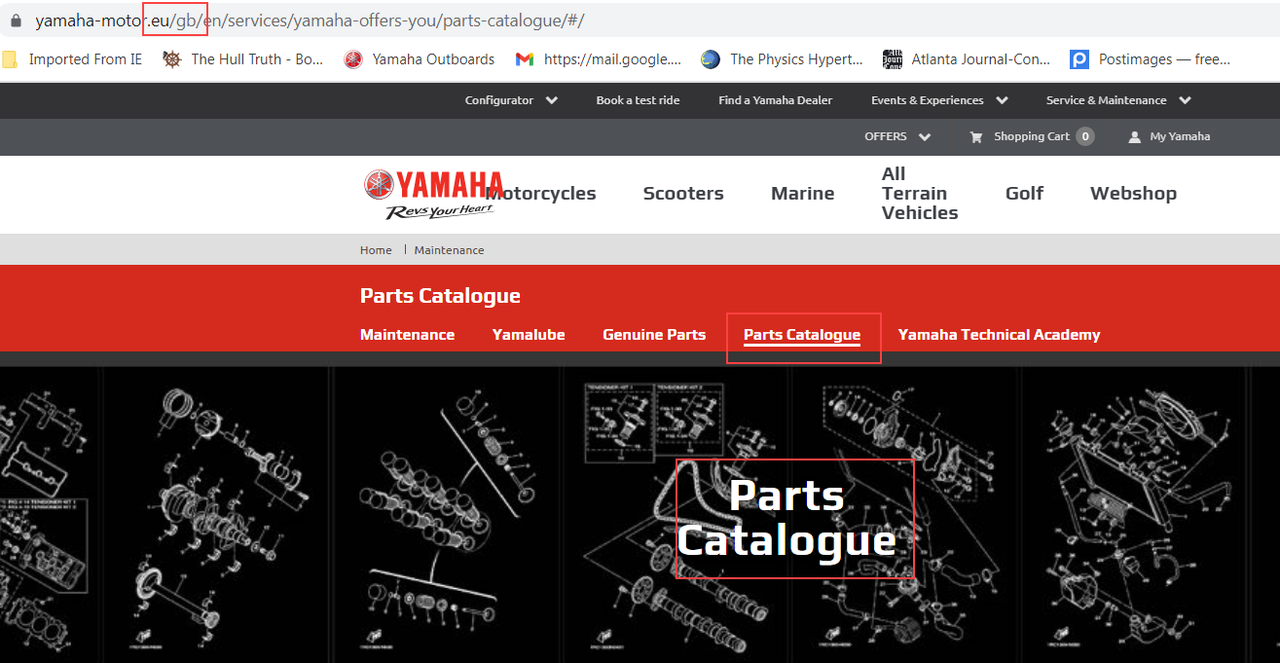Expand the Configurator dropdown

pos(511,100)
